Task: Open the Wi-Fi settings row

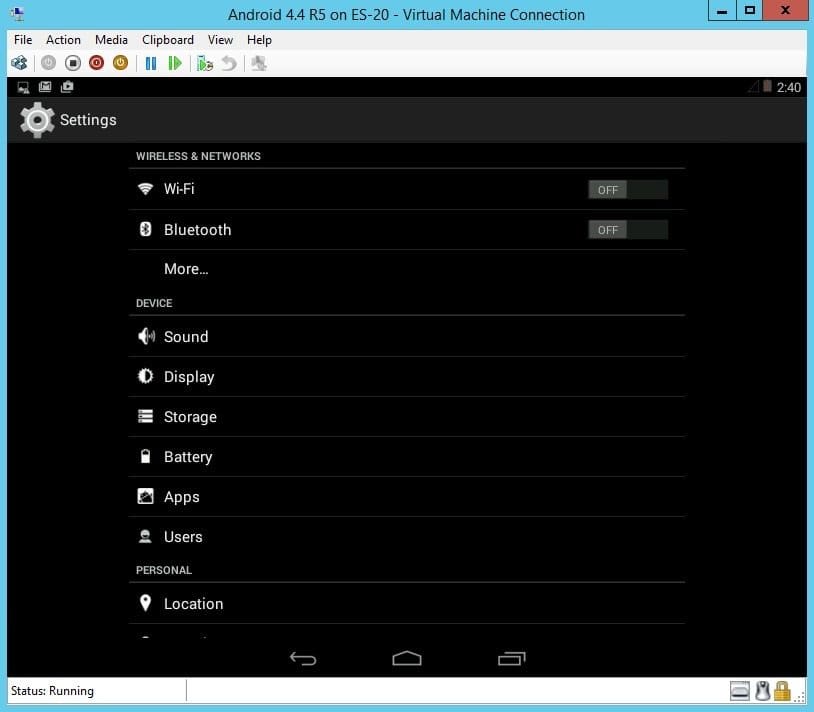Action: tap(406, 189)
